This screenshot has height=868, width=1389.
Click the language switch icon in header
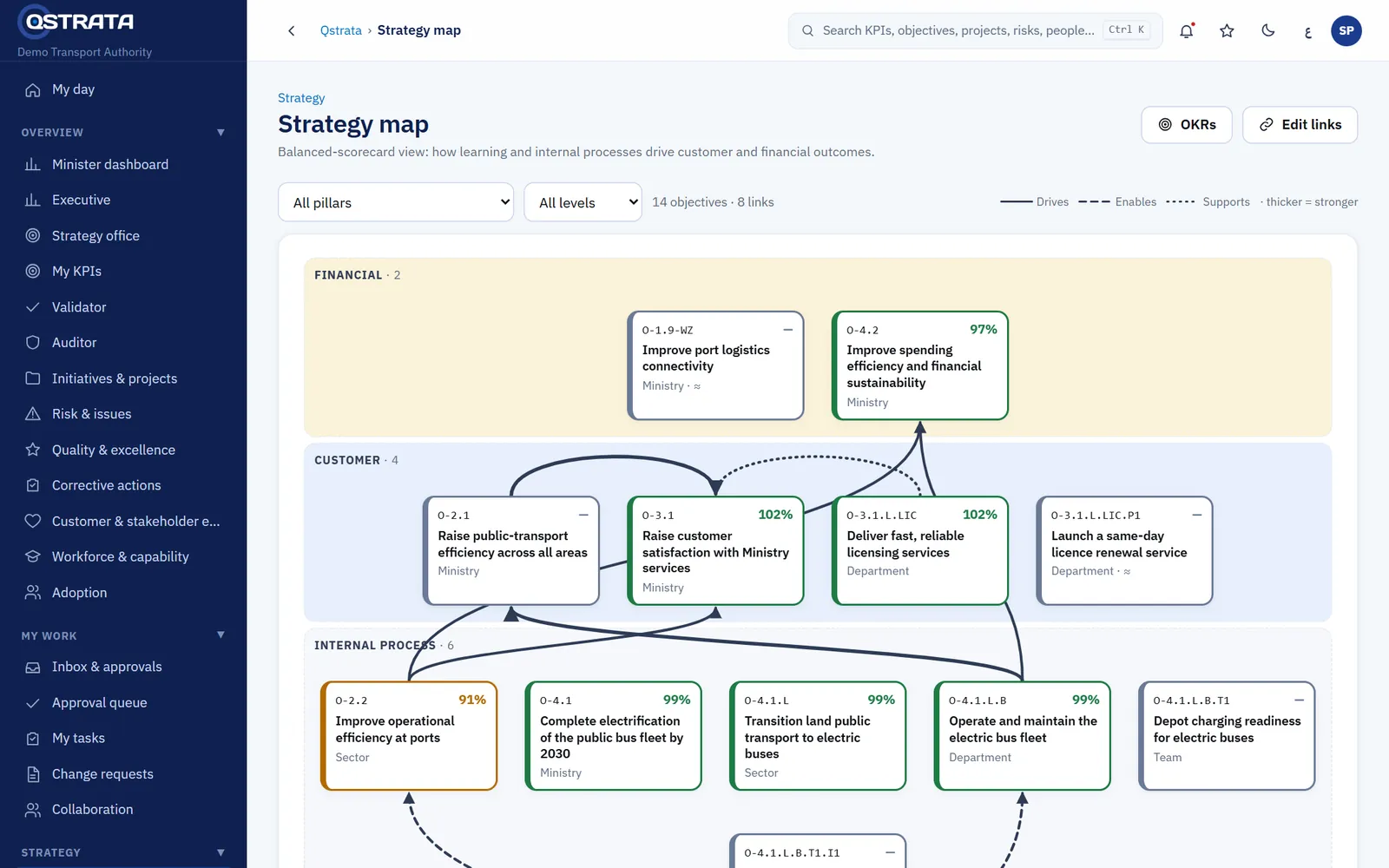[1307, 31]
